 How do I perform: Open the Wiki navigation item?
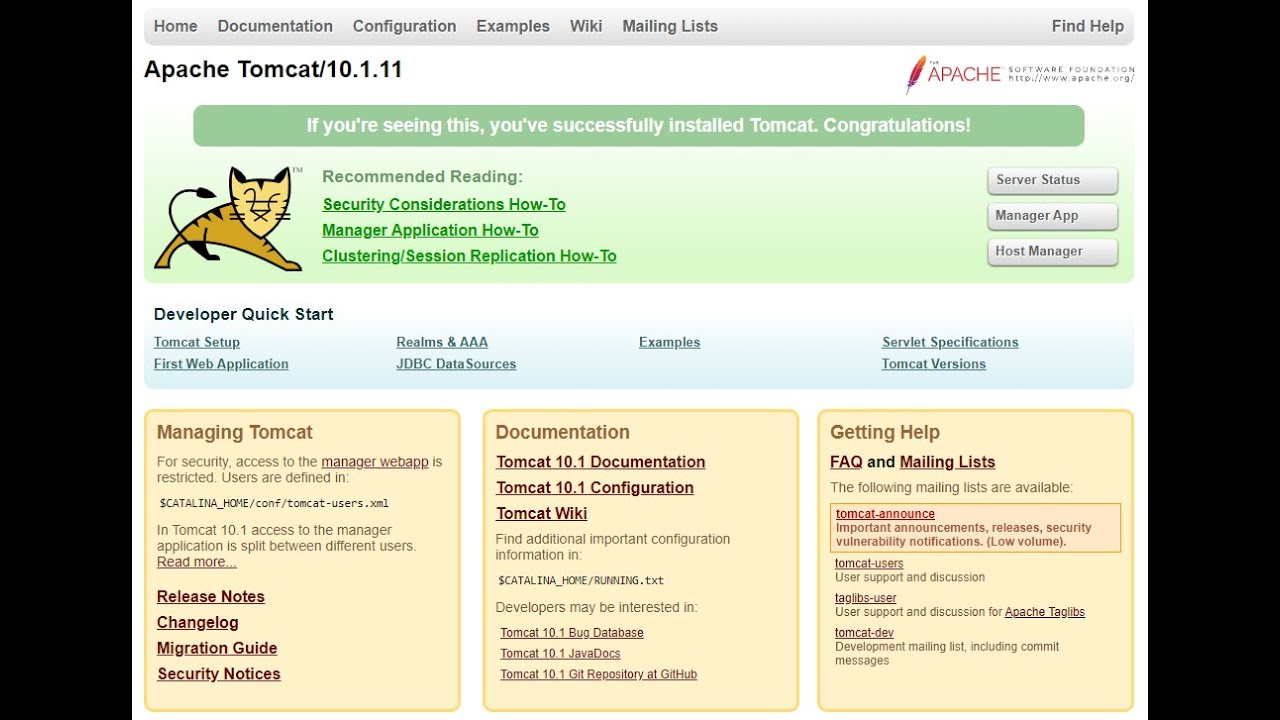586,26
